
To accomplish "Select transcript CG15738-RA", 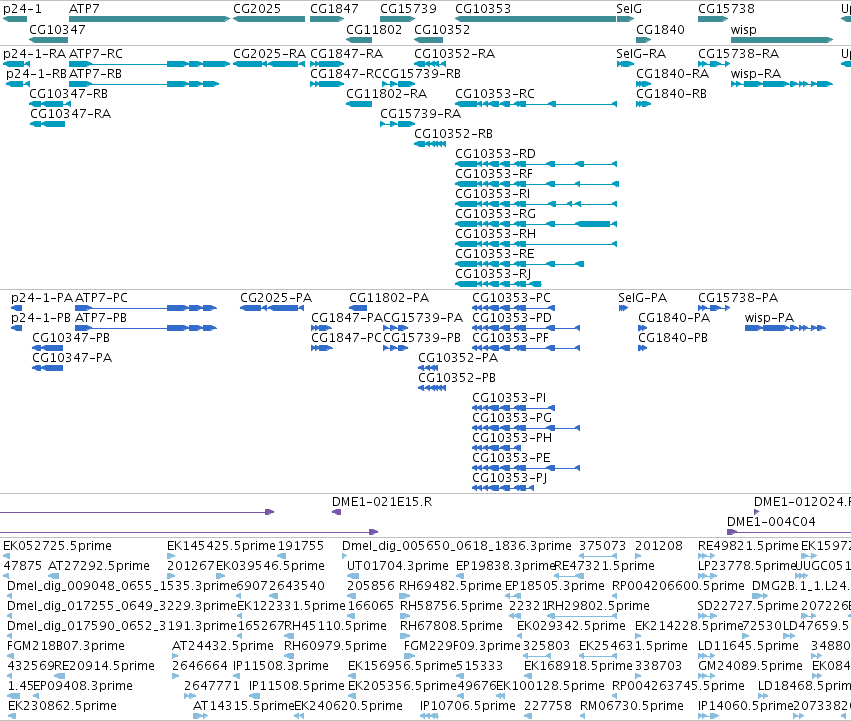I will pos(738,54).
